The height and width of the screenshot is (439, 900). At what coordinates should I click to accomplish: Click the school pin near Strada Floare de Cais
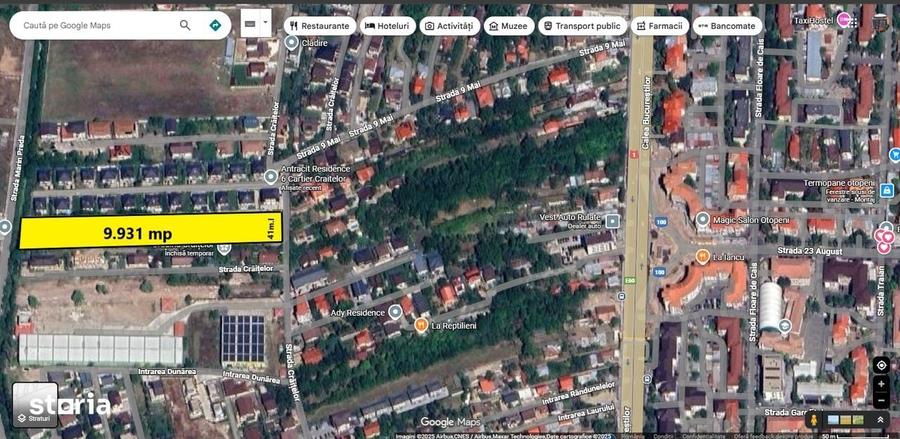point(785,327)
